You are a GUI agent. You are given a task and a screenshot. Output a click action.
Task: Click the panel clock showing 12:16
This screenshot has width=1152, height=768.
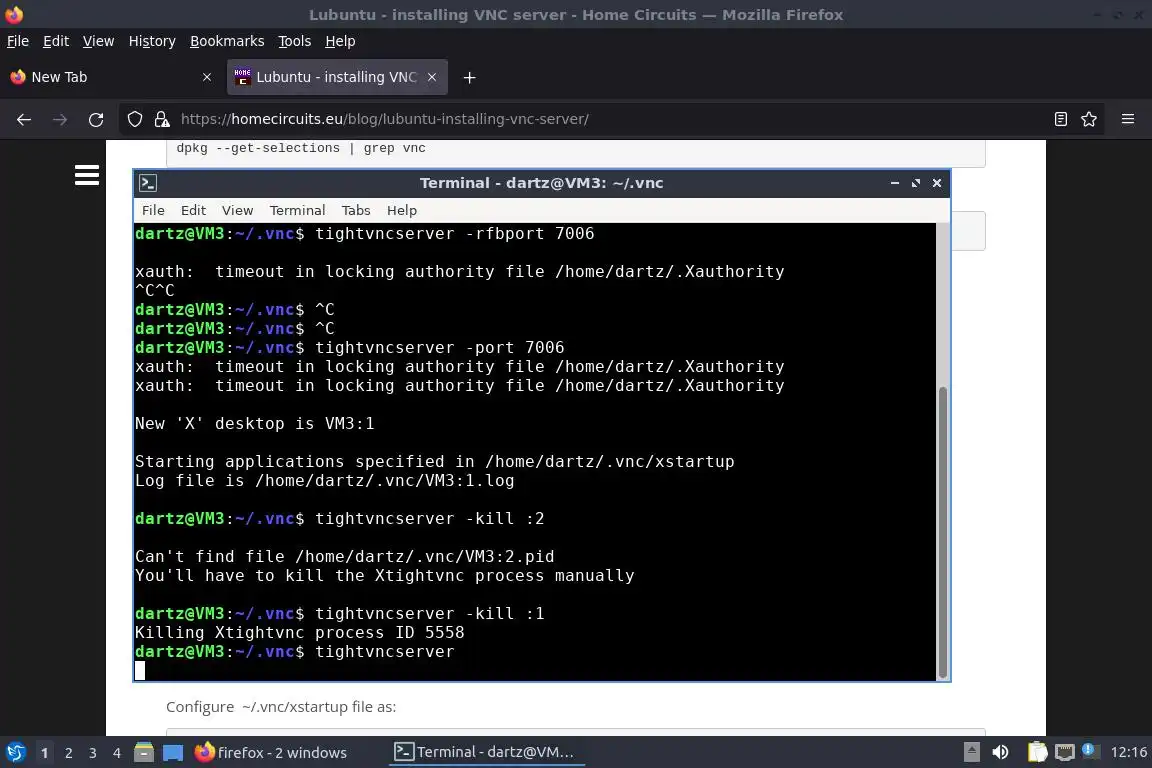(1128, 752)
